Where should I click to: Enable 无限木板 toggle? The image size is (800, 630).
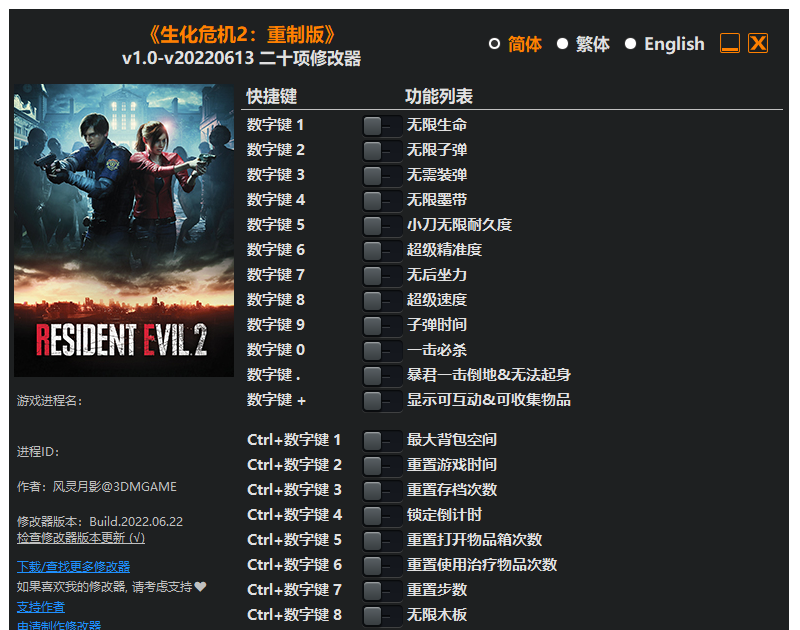coord(382,615)
